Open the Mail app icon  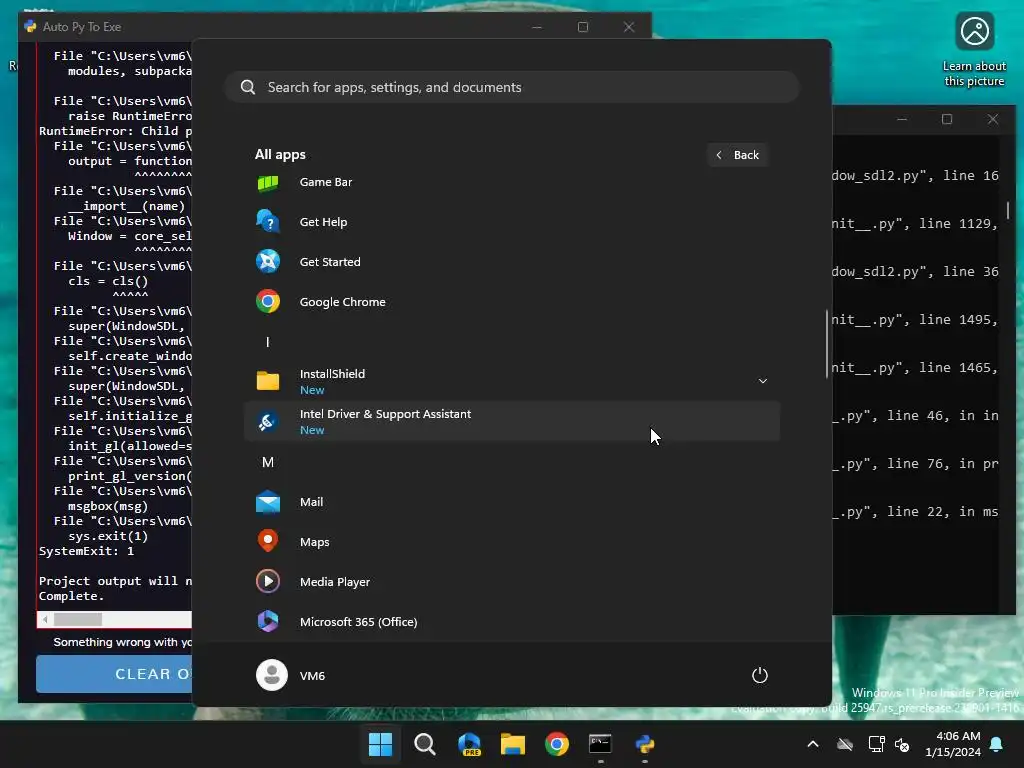tap(268, 502)
